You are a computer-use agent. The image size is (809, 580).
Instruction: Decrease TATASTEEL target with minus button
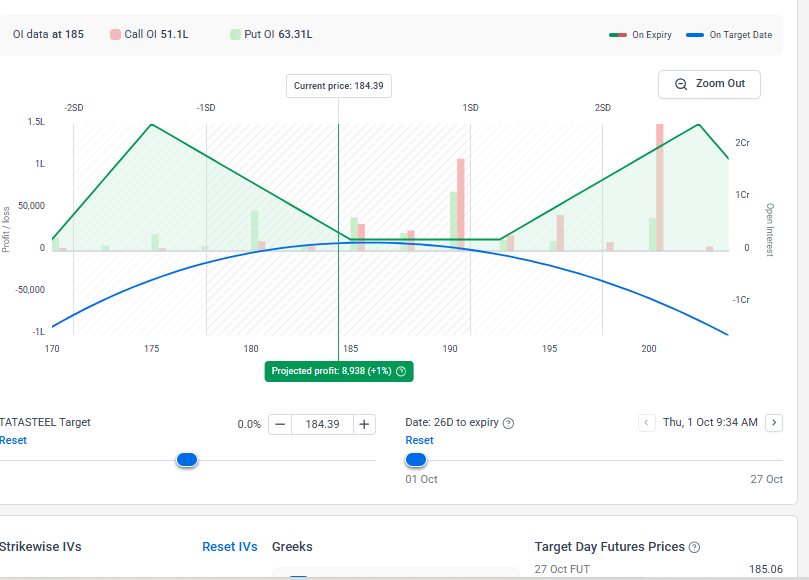coord(280,424)
